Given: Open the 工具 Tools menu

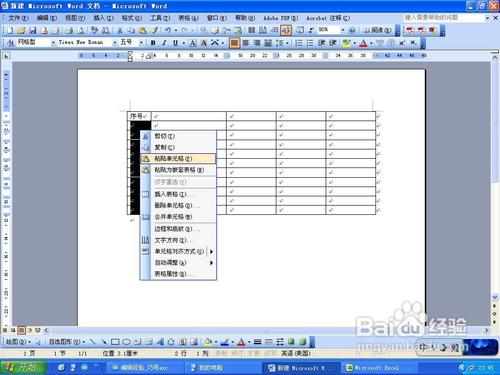Looking at the screenshot, I should (x=160, y=18).
